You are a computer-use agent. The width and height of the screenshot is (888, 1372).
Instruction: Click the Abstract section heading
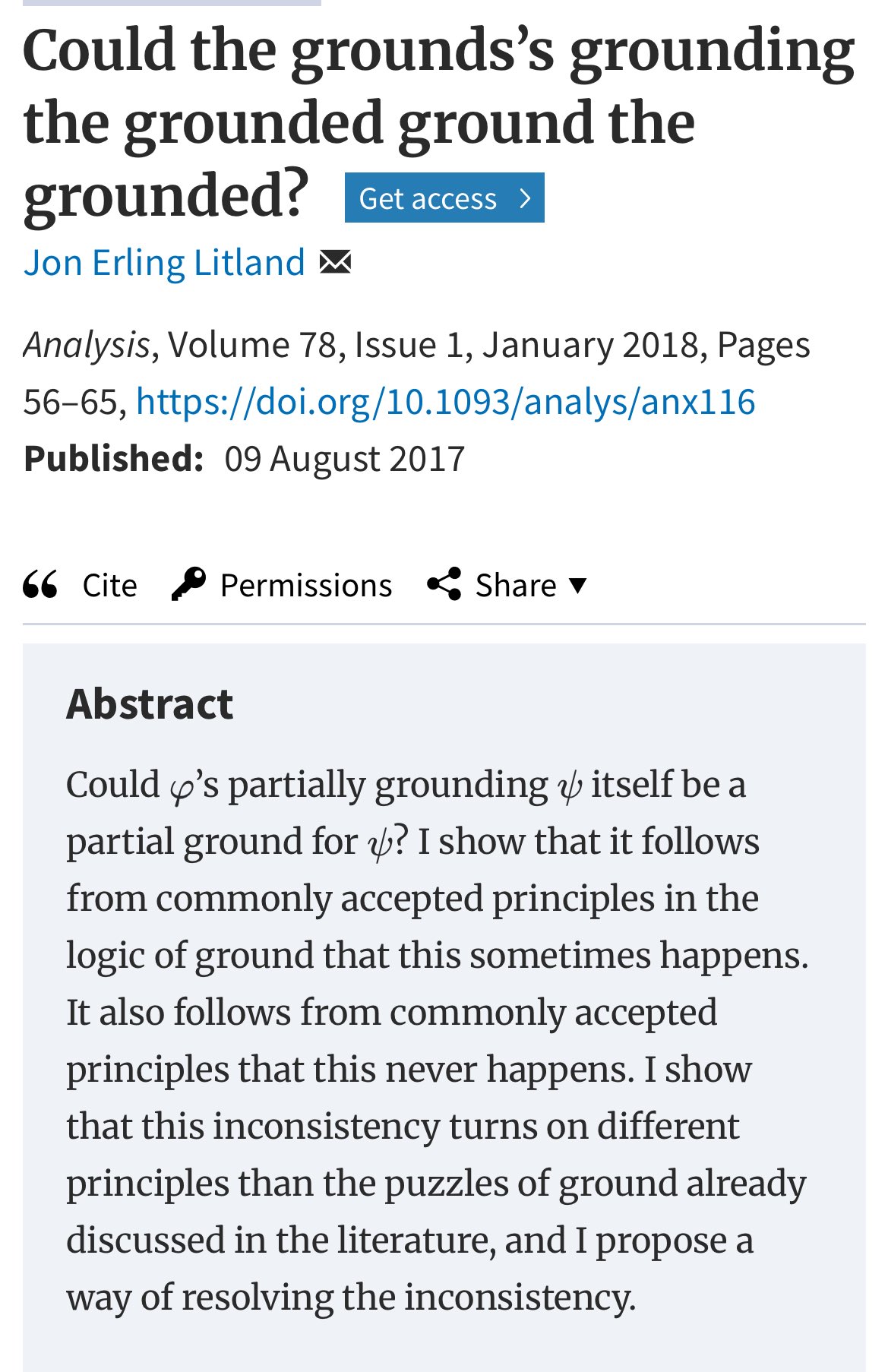pyautogui.click(x=150, y=703)
